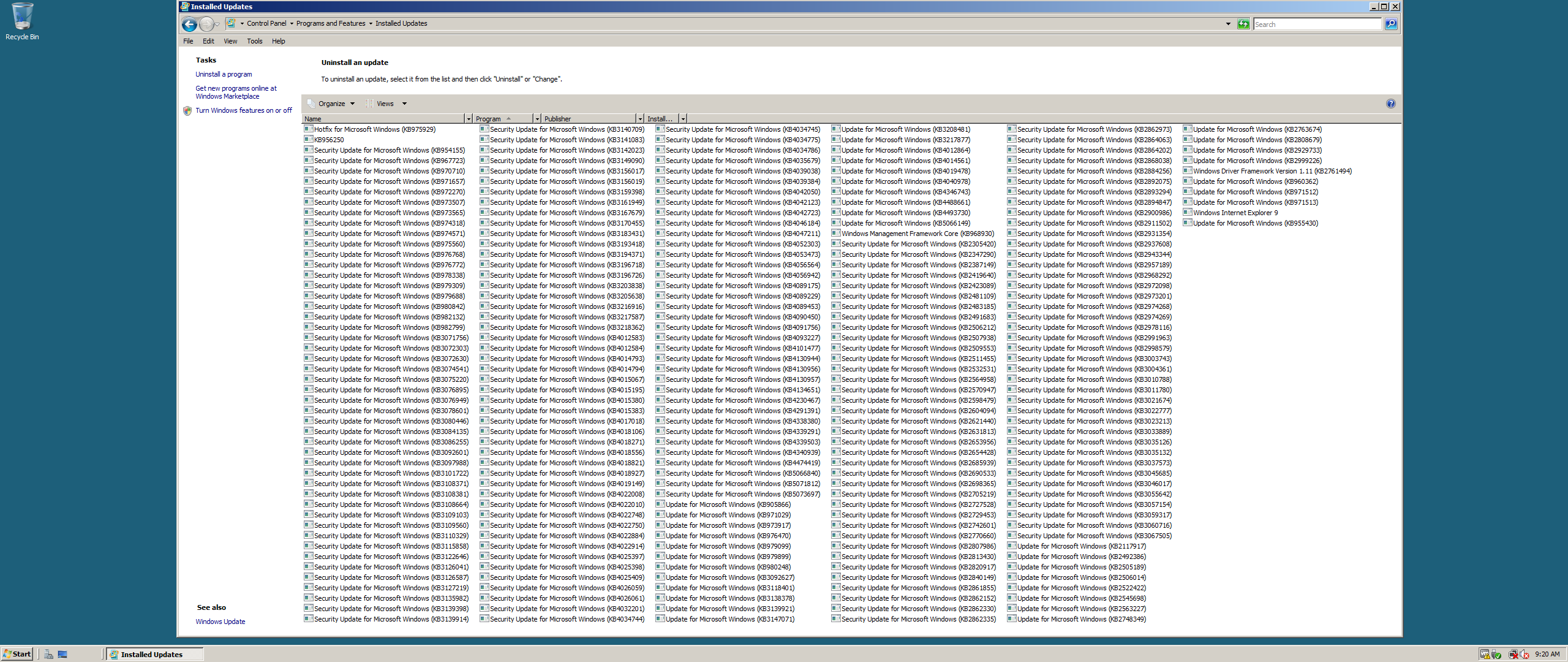Click the Start button

[17, 654]
